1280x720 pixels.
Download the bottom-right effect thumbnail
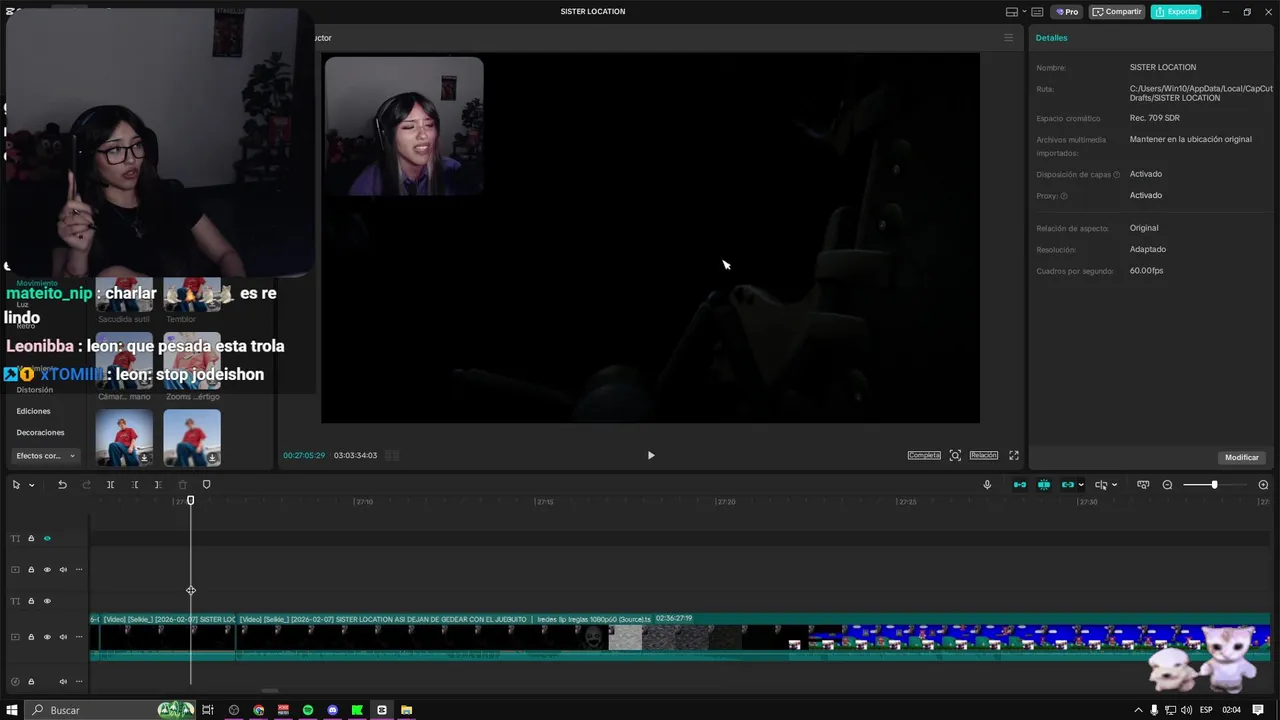pos(212,458)
